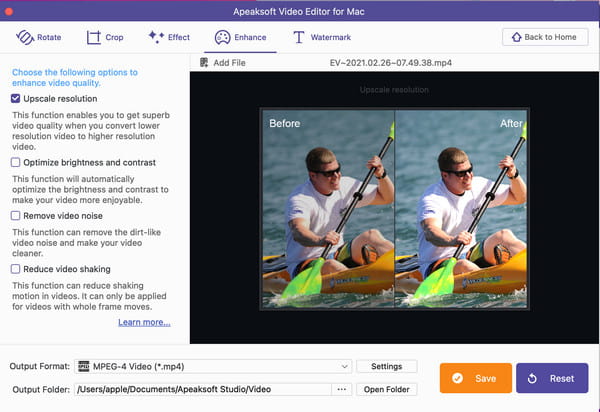Click the Watermark T icon
This screenshot has width=600, height=412.
pyautogui.click(x=298, y=37)
